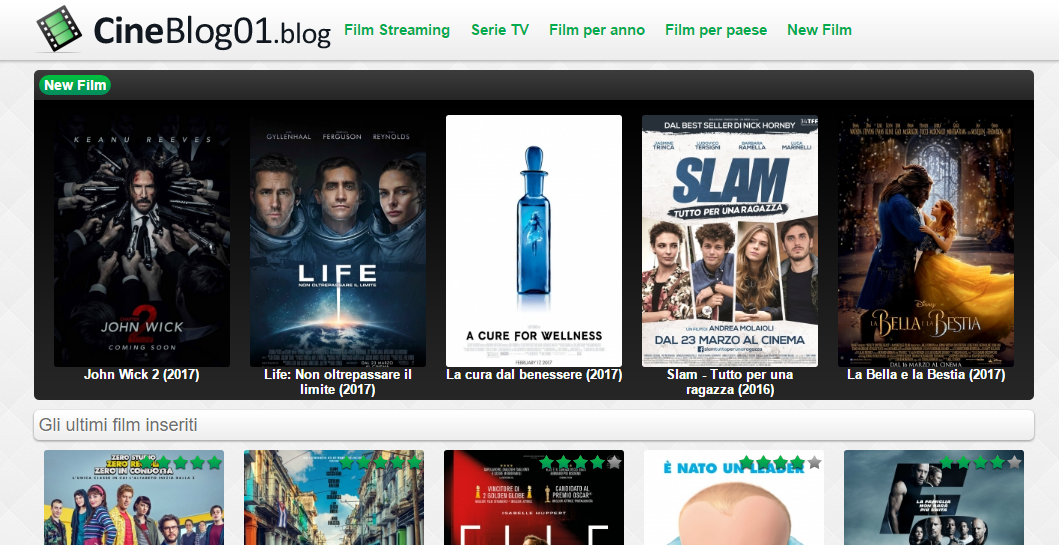The width and height of the screenshot is (1059, 545).
Task: Open the Elle film thumbnail
Action: click(534, 498)
